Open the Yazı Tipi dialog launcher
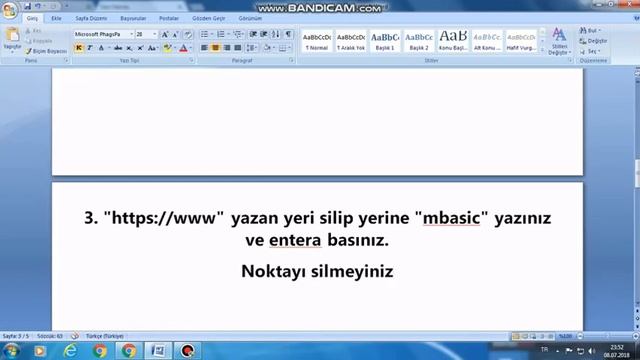 click(x=191, y=60)
